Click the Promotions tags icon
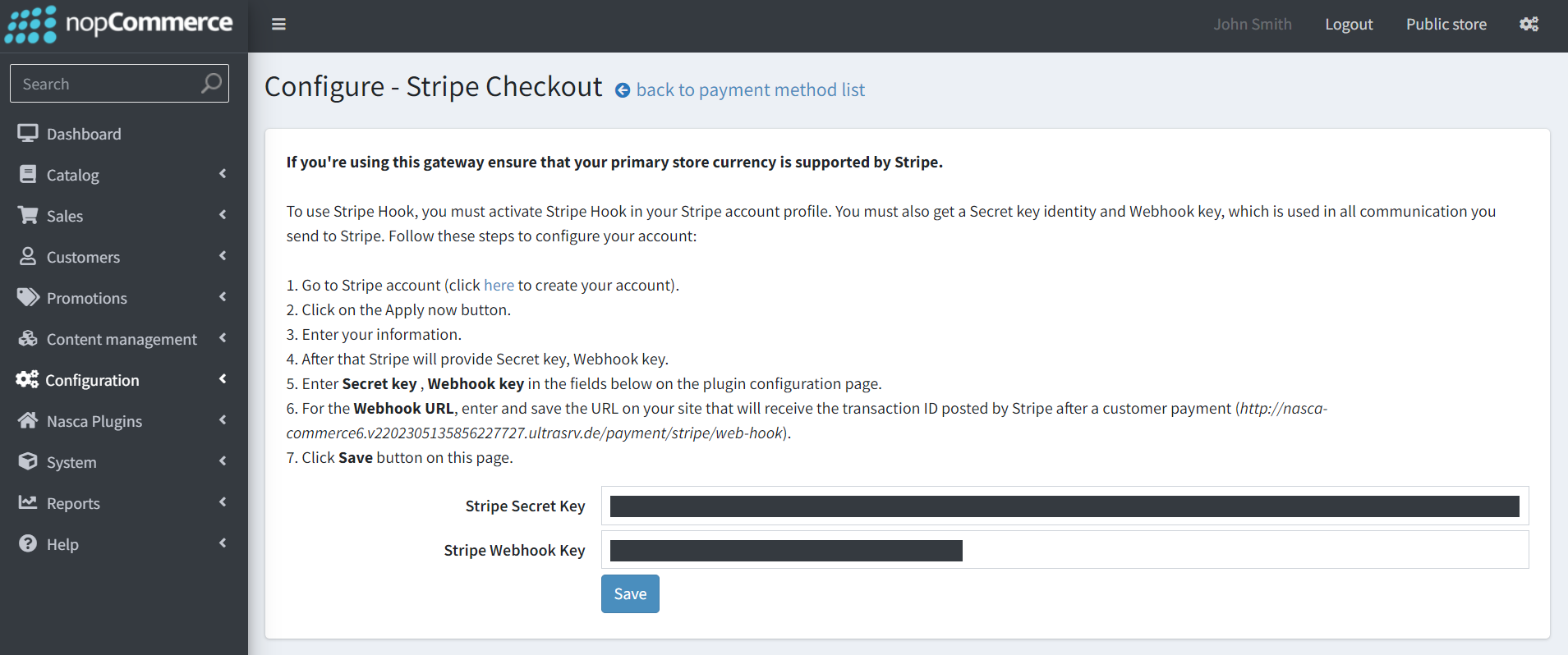The image size is (1568, 655). click(x=28, y=297)
